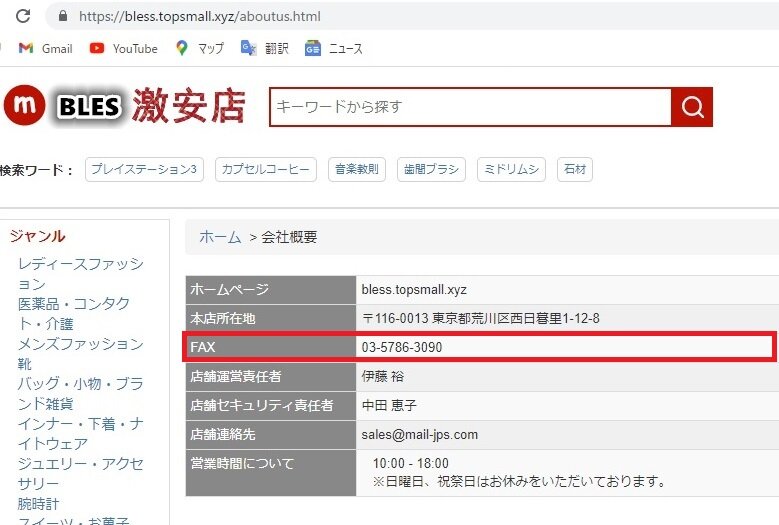779x525 pixels.
Task: Click the 10:00 - 18:00 business hours
Action: (x=410, y=463)
